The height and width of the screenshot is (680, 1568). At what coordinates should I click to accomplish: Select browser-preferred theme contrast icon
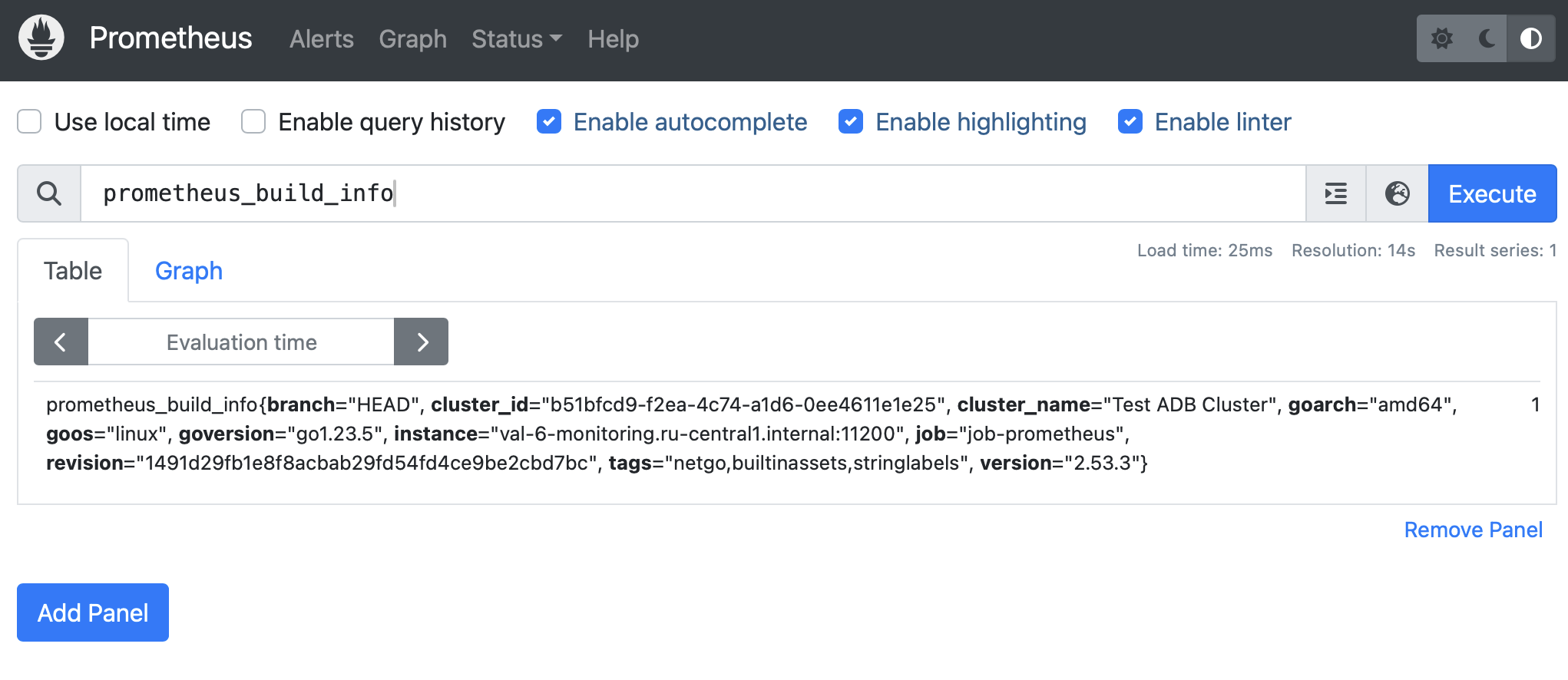click(1530, 38)
